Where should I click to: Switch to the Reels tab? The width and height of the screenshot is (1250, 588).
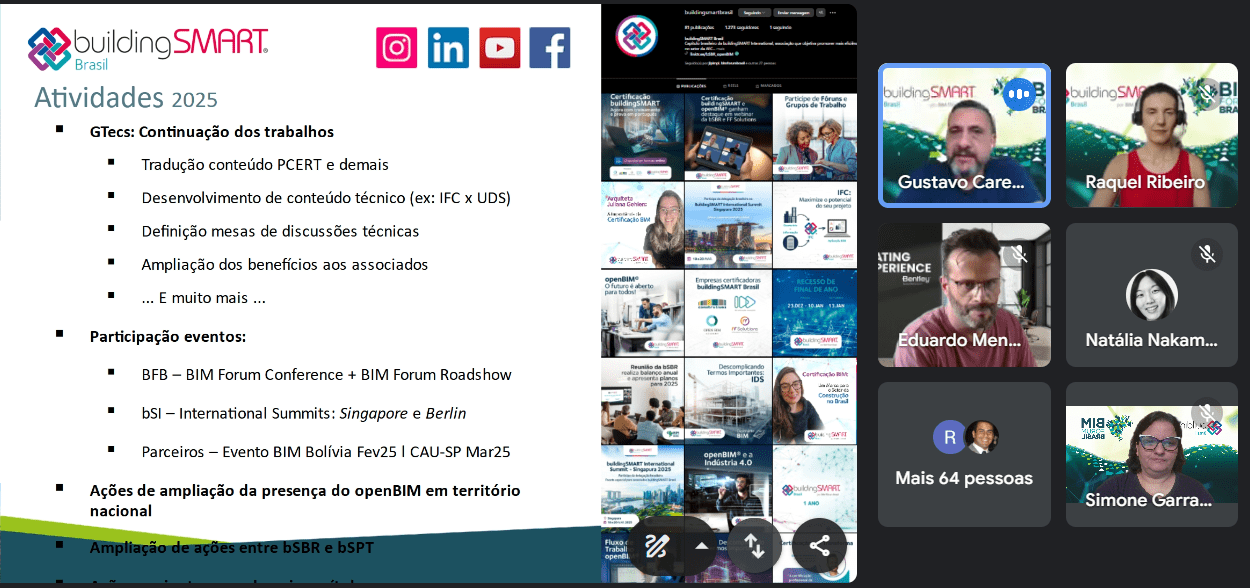tap(729, 86)
